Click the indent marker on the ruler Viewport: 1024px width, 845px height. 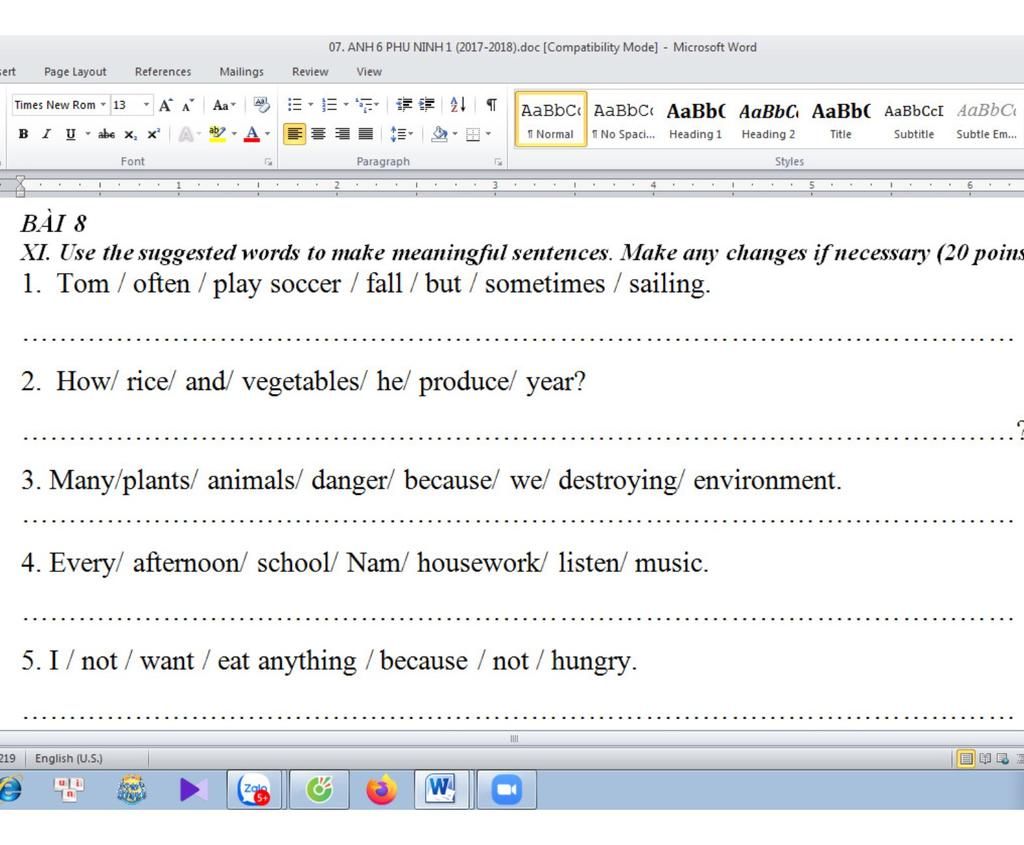tap(20, 186)
